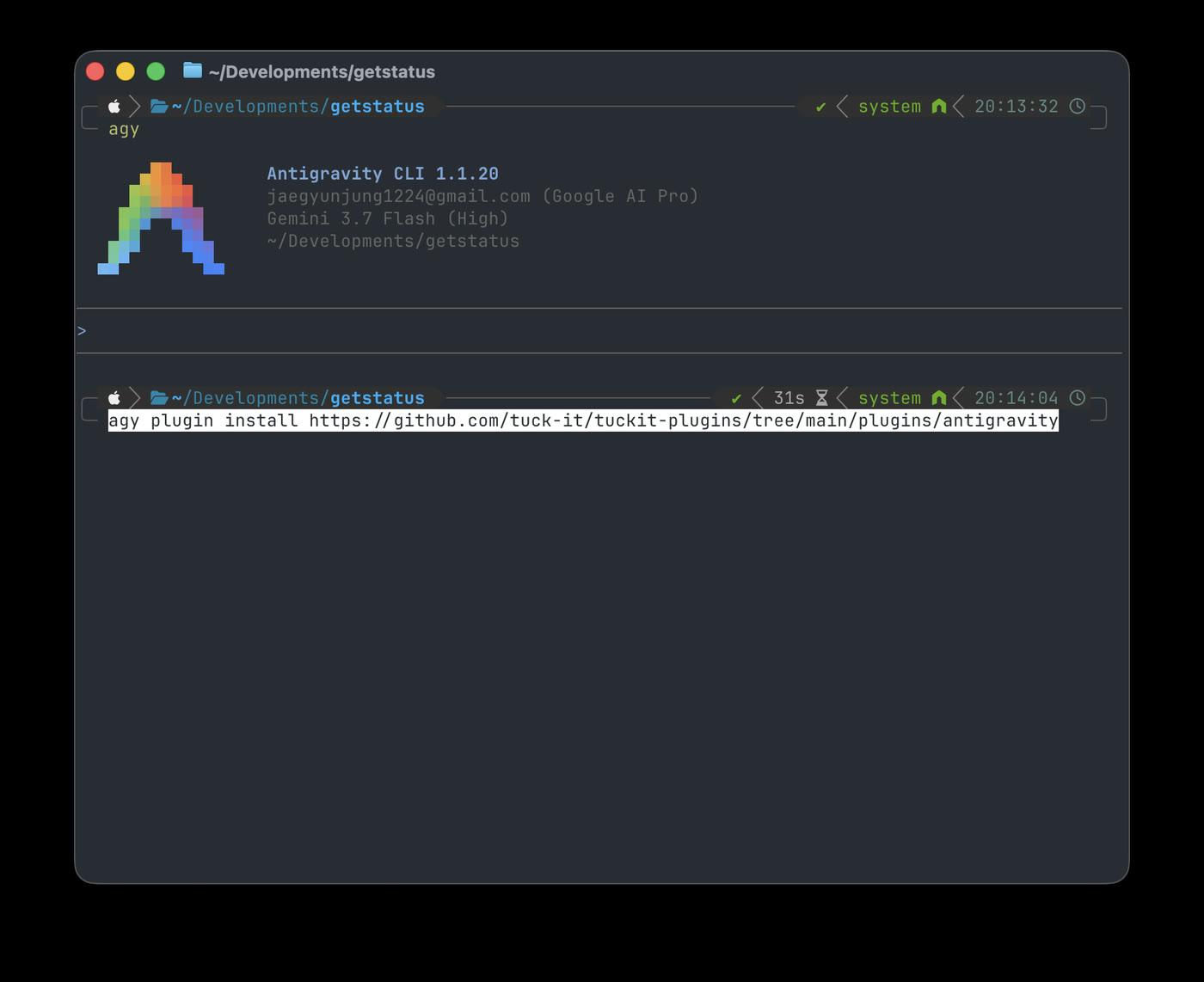Click the clock icon beside 20:14:04
Image resolution: width=1204 pixels, height=982 pixels.
coord(1077,398)
